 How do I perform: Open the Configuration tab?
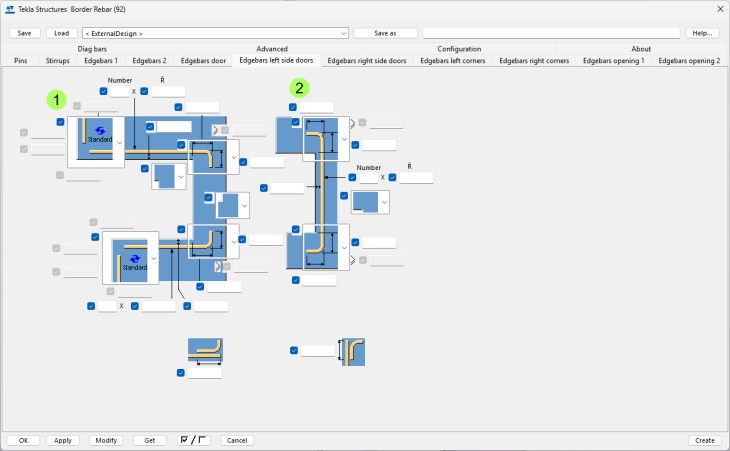pos(459,48)
